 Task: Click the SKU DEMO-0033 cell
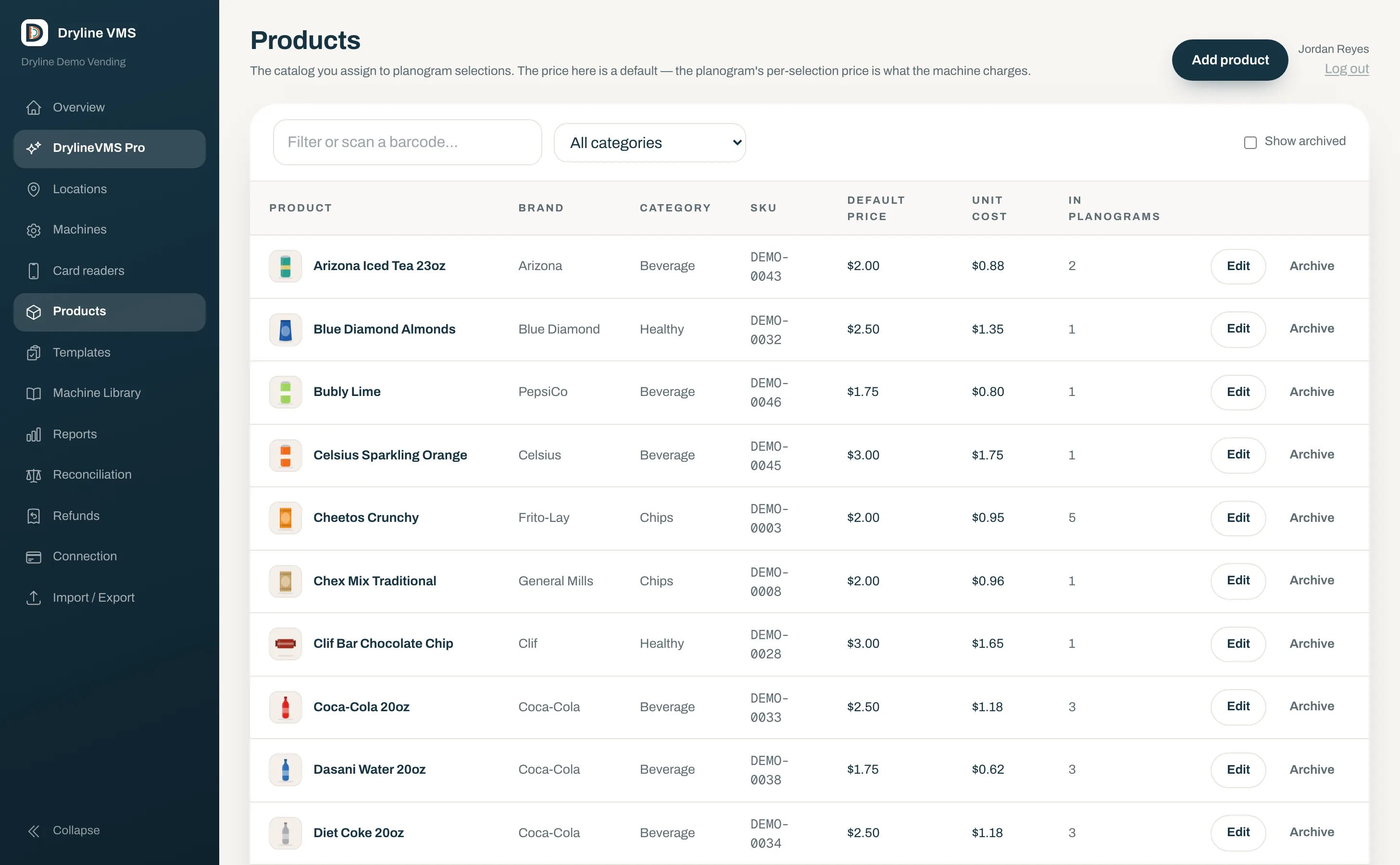(x=769, y=708)
